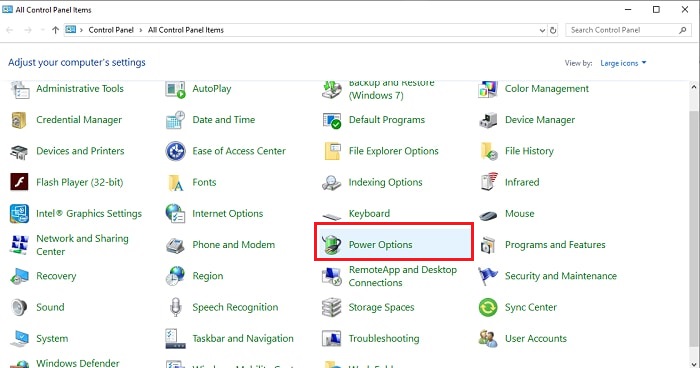Screen dimensions: 700x368
Task: Click the Intel Graphics Settings icon
Action: coord(19,213)
